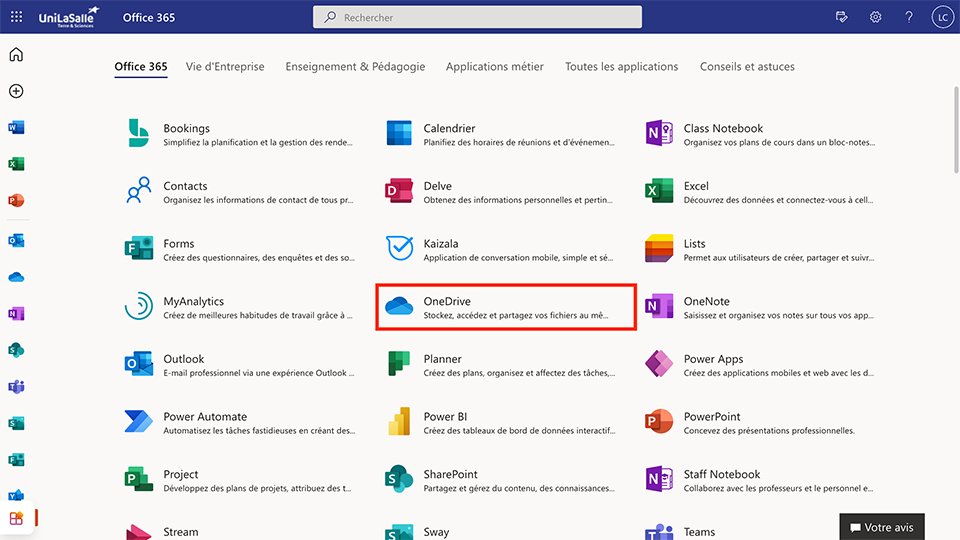Open the Forms app link
The image size is (960, 540).
(x=239, y=249)
